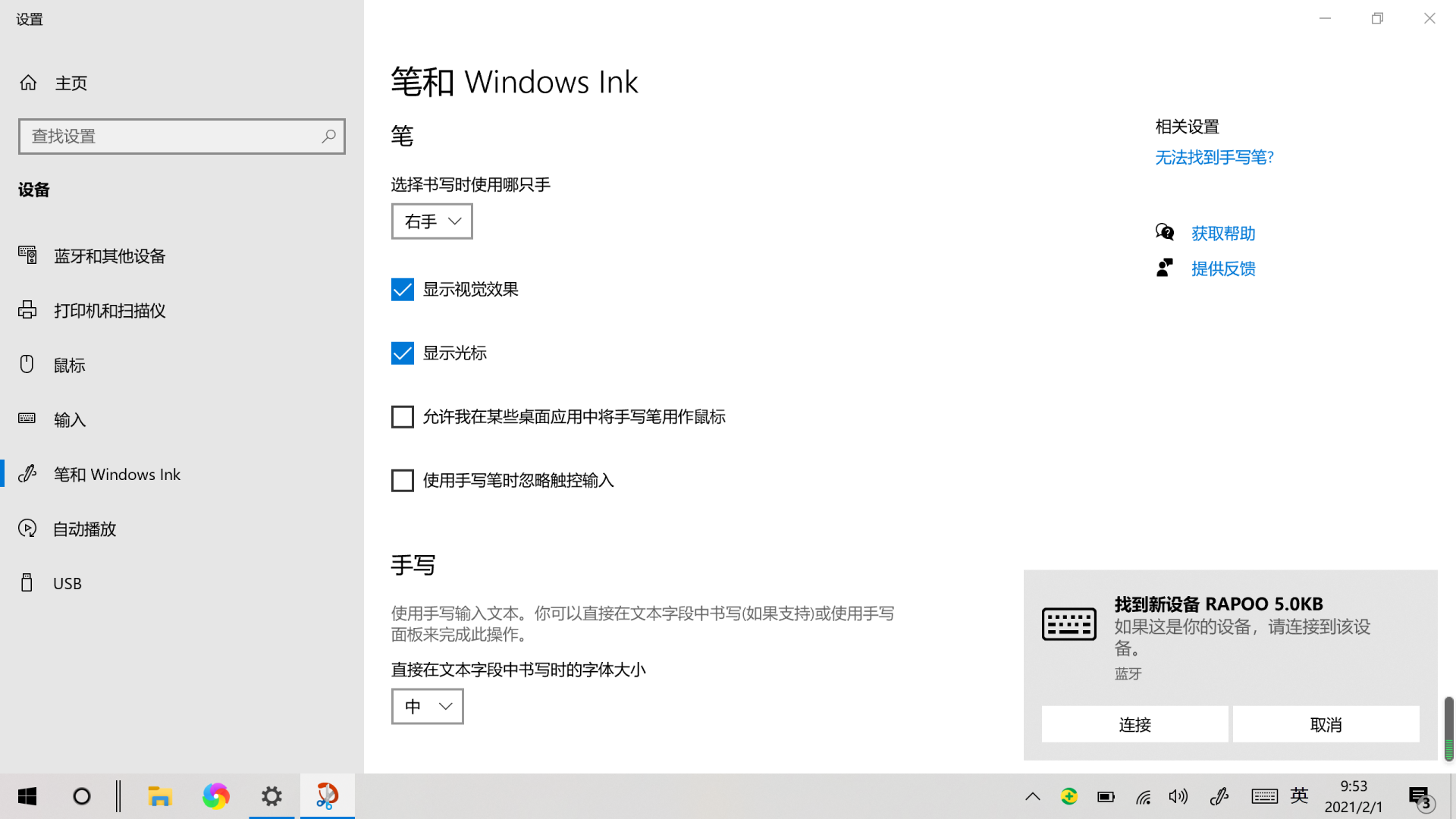This screenshot has height=819, width=1456.
Task: Open '自动播放' settings page
Action: click(182, 529)
